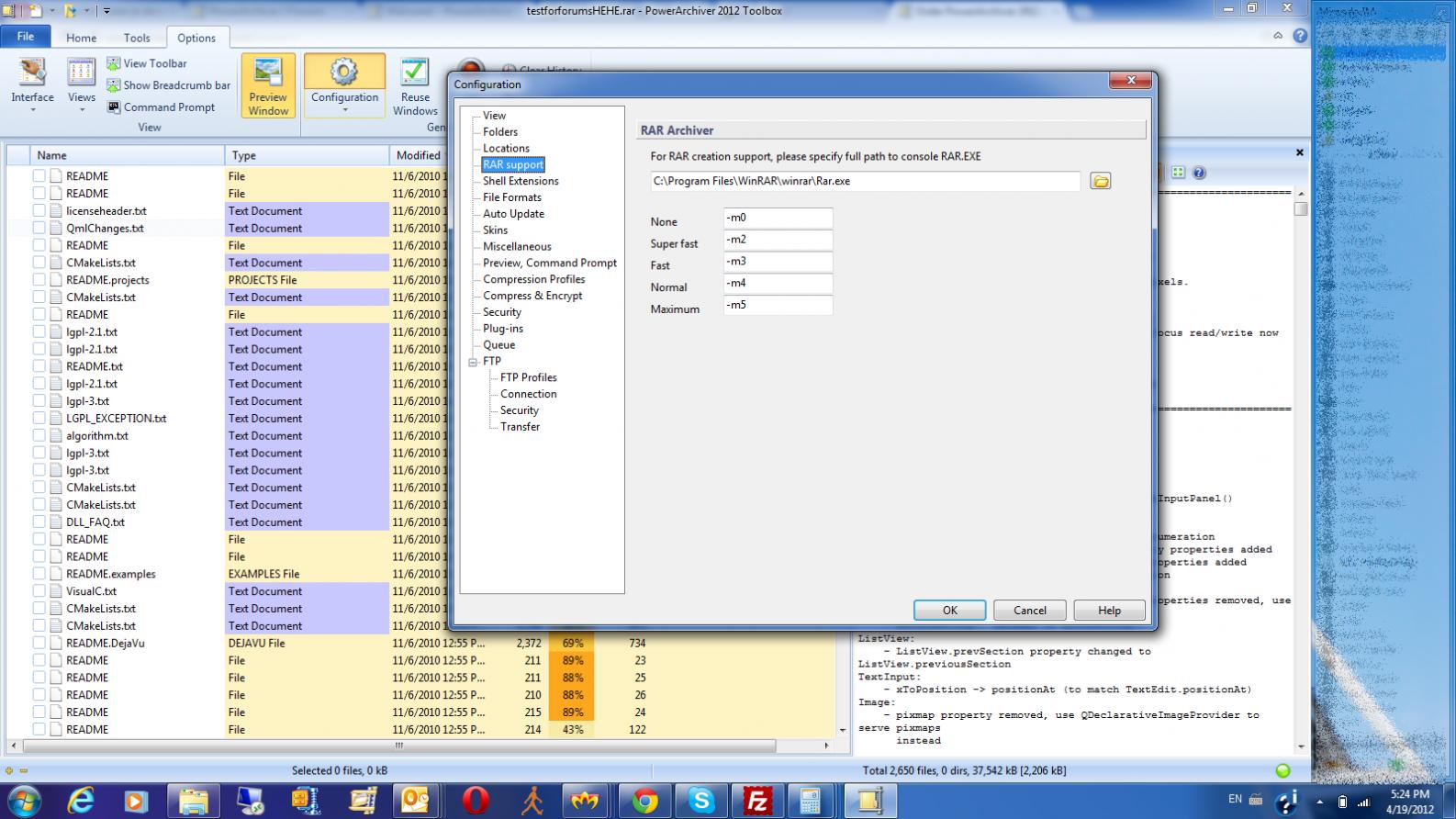Open the File menu

(26, 37)
